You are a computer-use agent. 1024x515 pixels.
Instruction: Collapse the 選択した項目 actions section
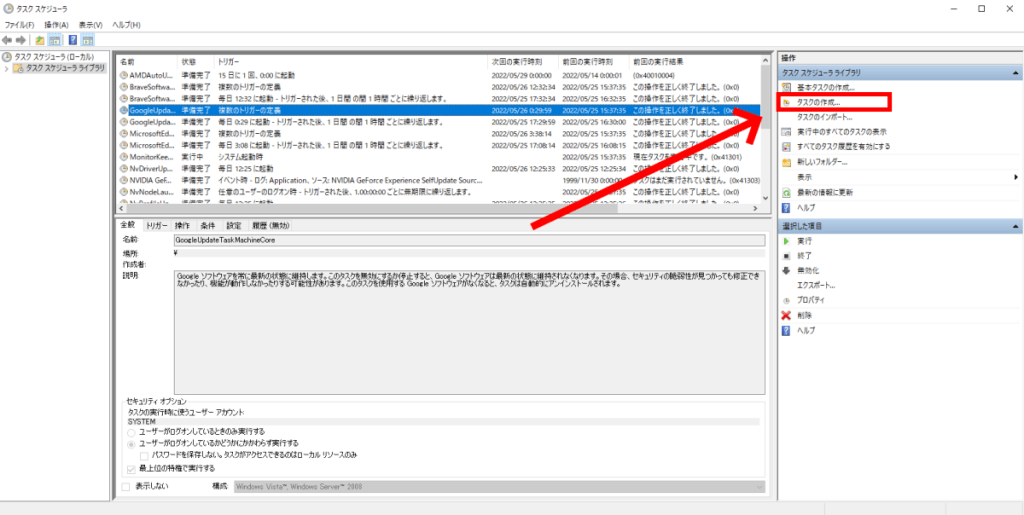pyautogui.click(x=1015, y=226)
